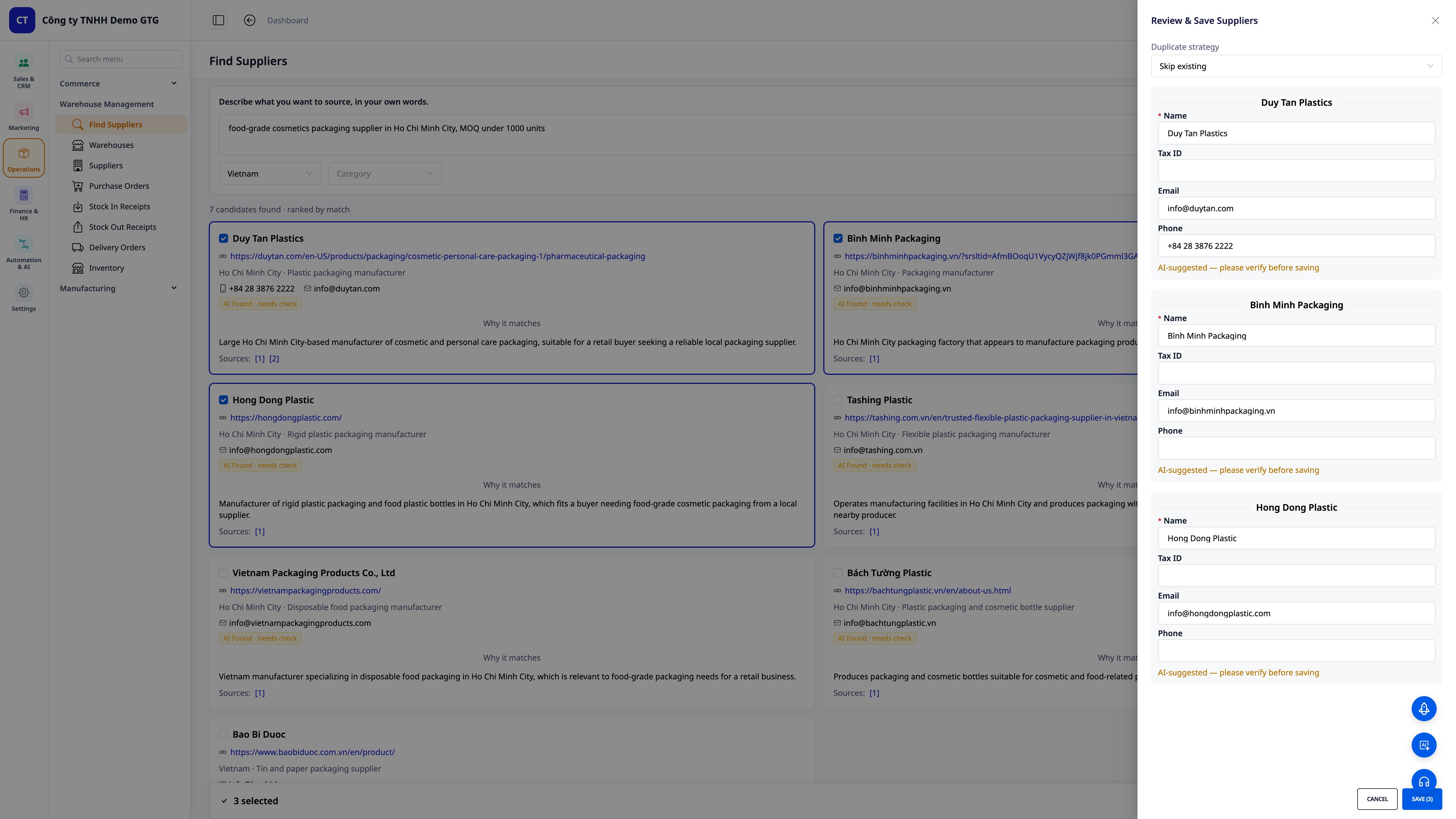
Task: Open source [2] on Duy Tan Plastics card
Action: coord(274,359)
